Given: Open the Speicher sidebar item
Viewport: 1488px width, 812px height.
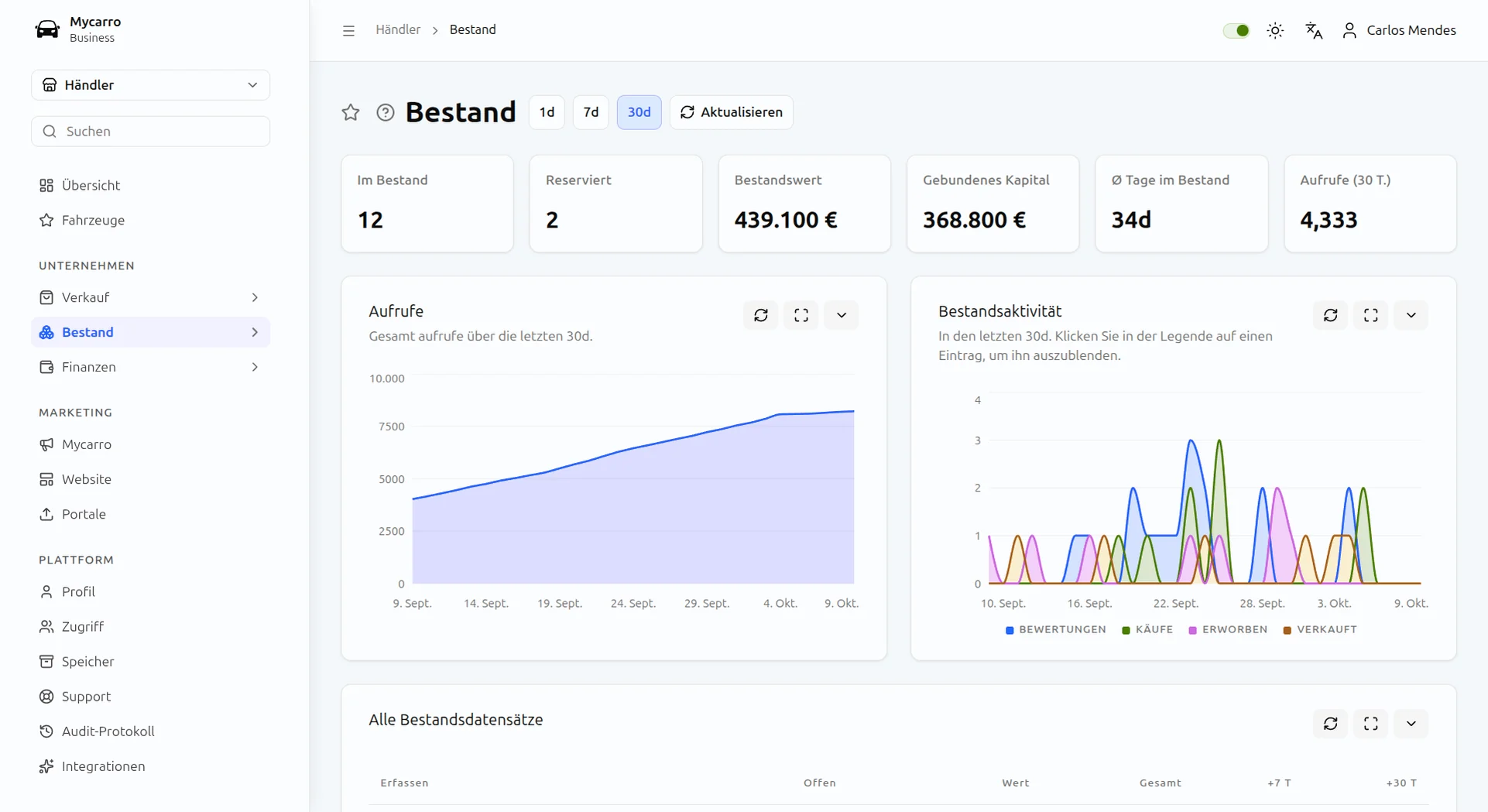Looking at the screenshot, I should (151, 661).
